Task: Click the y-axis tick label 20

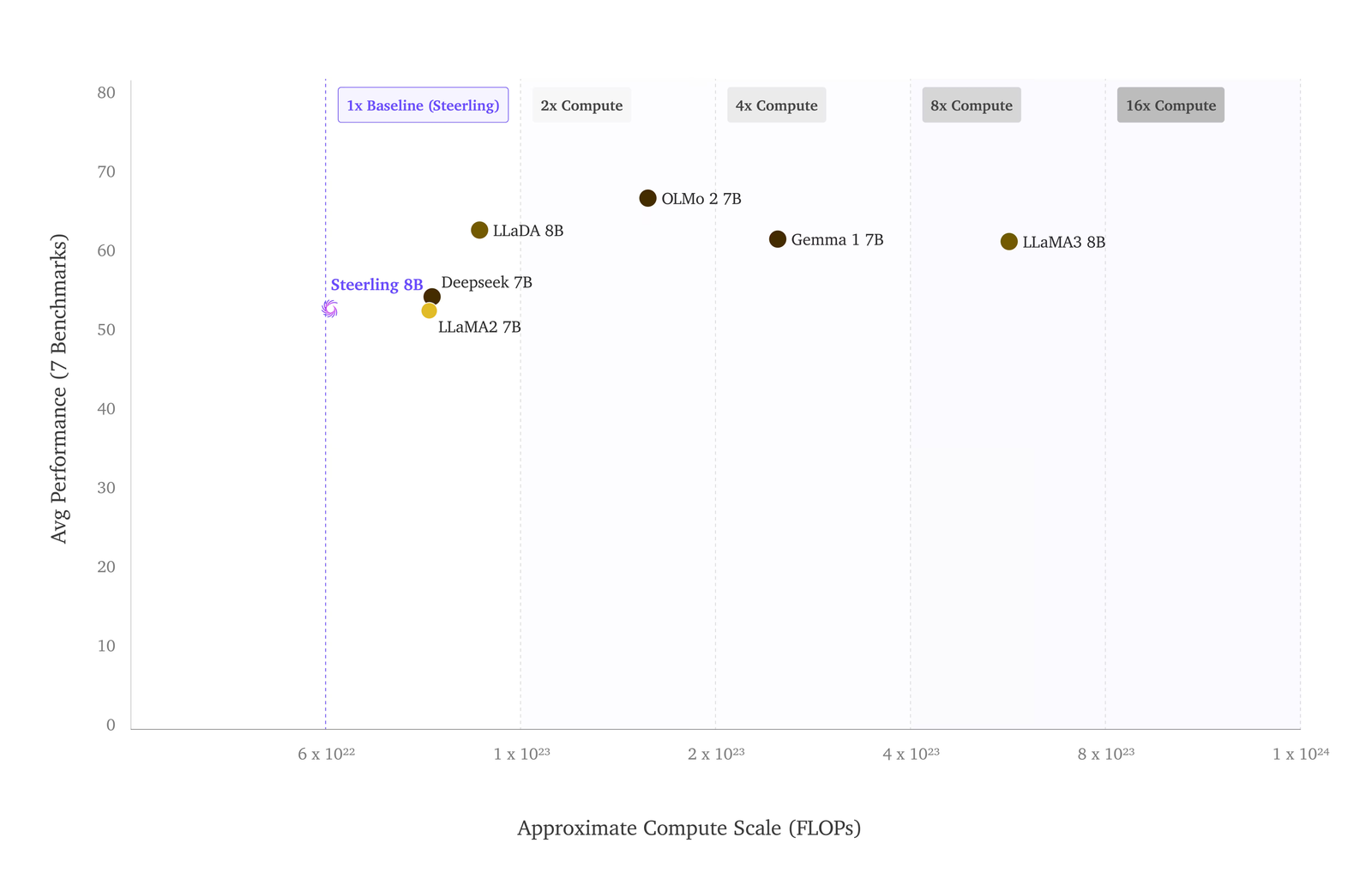Action: click(106, 566)
